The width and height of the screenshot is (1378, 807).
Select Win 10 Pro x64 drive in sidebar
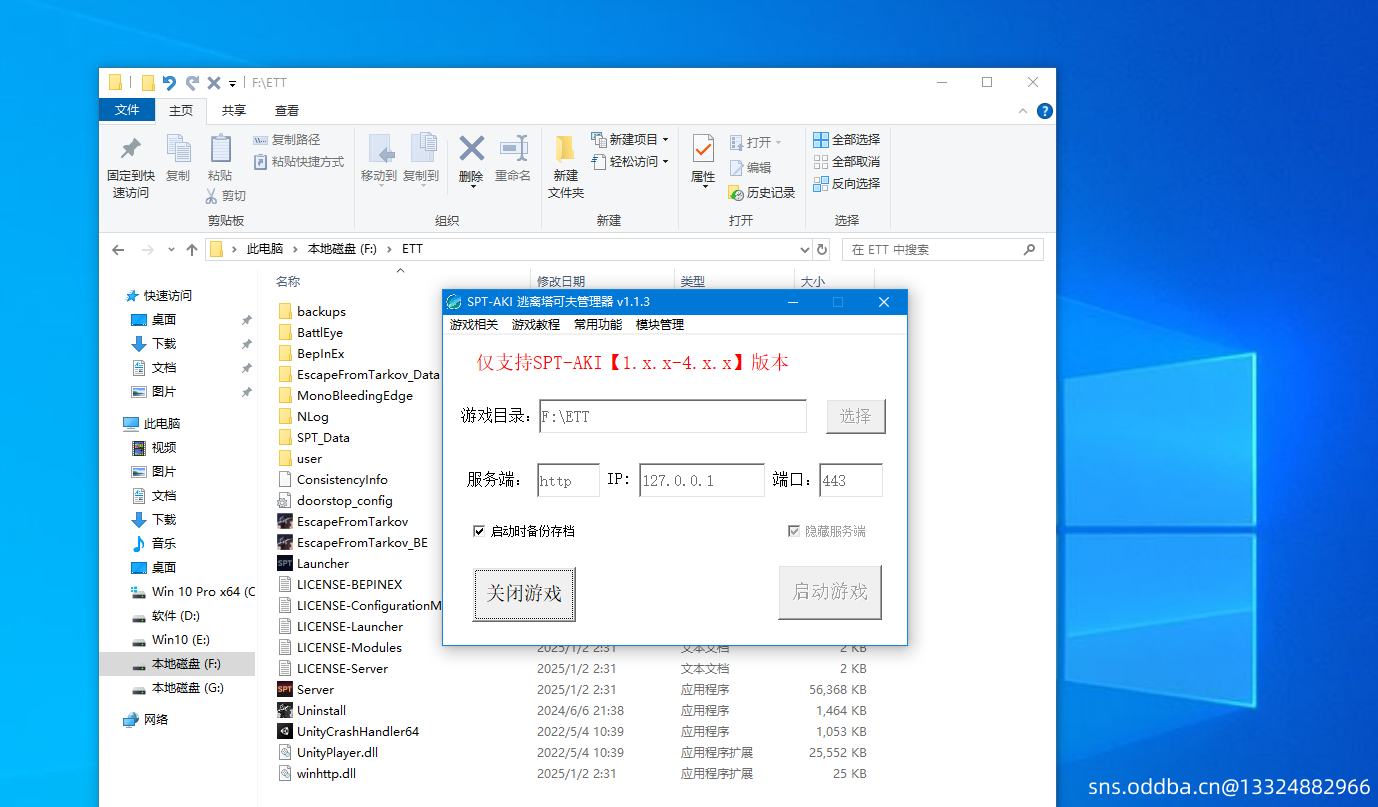pyautogui.click(x=193, y=592)
